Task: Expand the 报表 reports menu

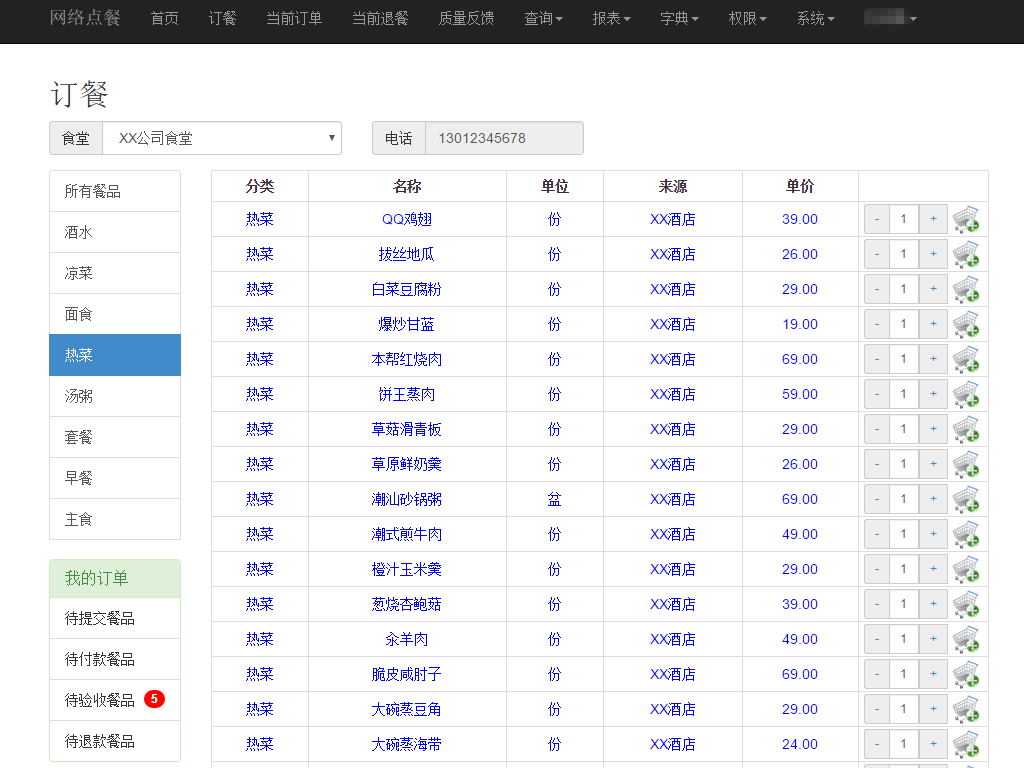Action: [611, 18]
